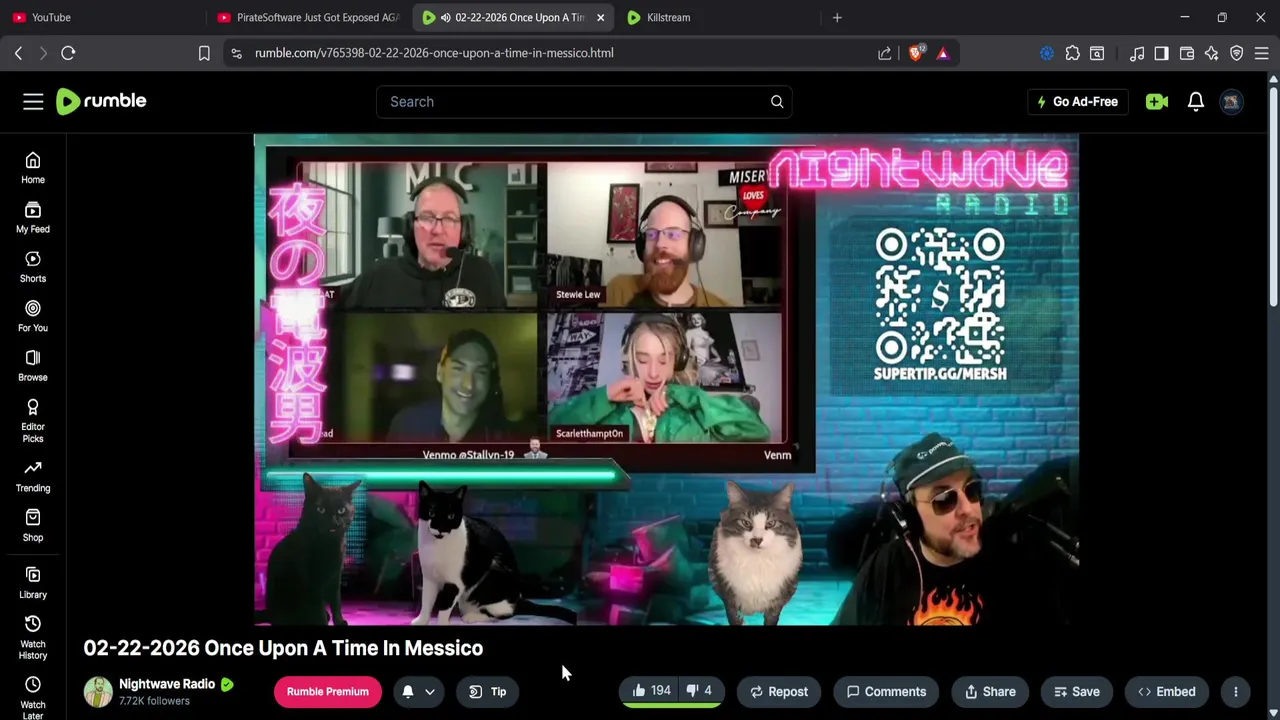Click the '7.72K followers' text

tap(154, 701)
